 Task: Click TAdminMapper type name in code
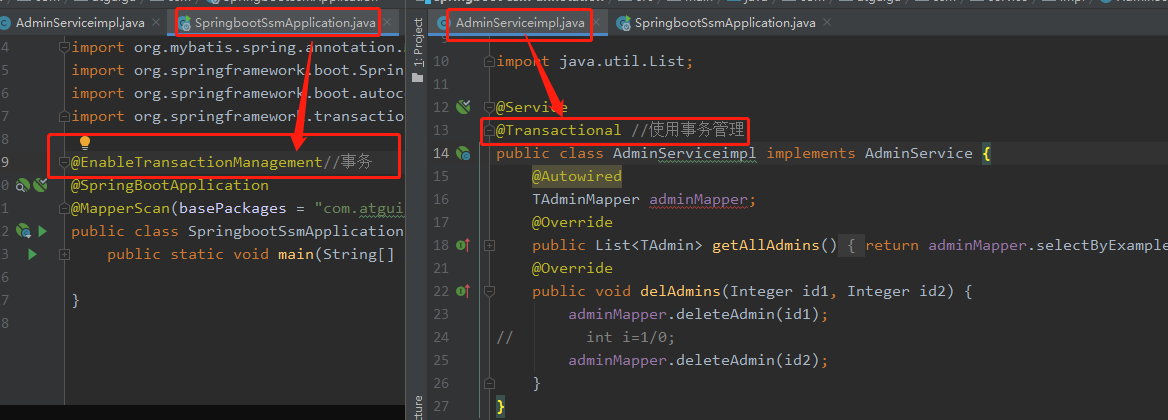click(585, 200)
